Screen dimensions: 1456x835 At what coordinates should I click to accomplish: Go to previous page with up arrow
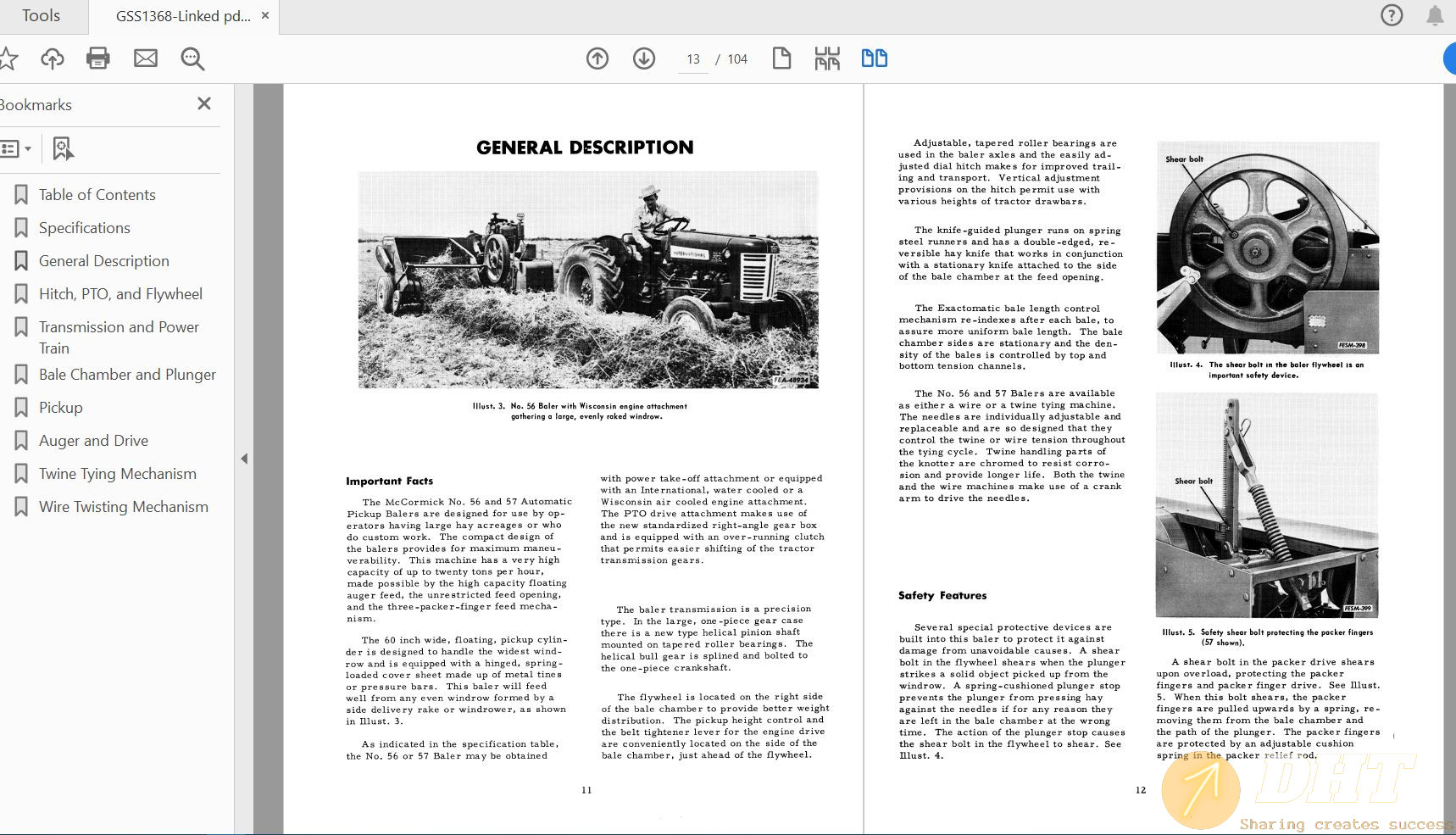(597, 58)
